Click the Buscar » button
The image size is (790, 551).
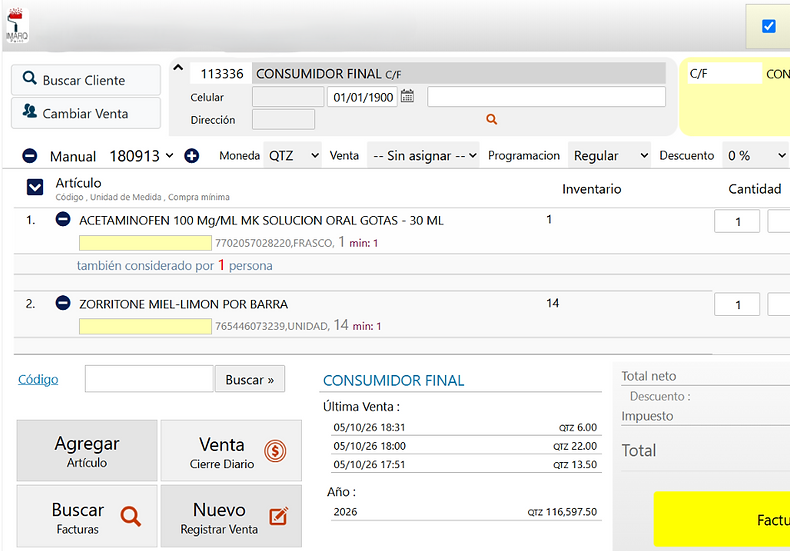tap(249, 379)
